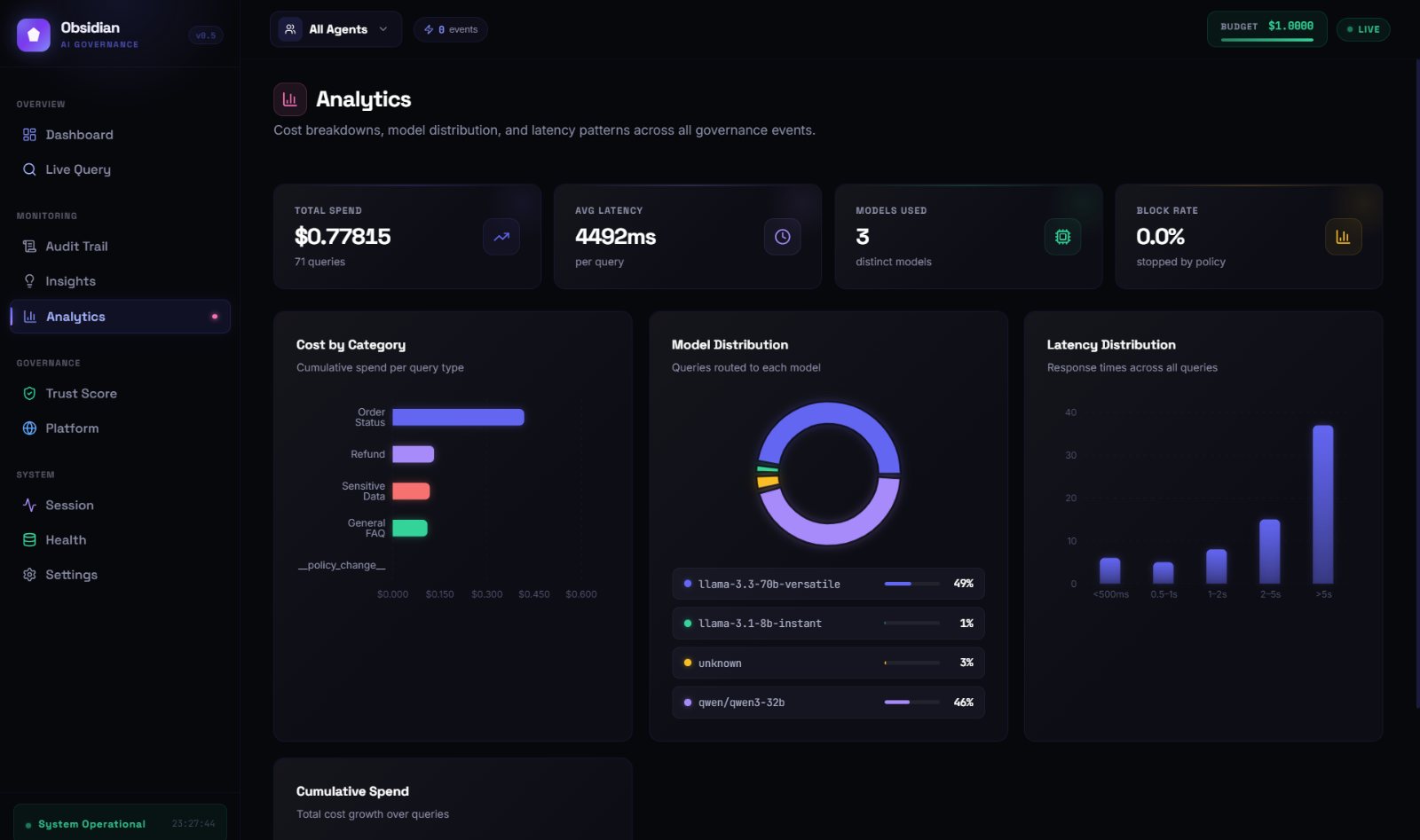Viewport: 1420px width, 840px height.
Task: Click the Dashboard grid icon
Action: pos(29,135)
